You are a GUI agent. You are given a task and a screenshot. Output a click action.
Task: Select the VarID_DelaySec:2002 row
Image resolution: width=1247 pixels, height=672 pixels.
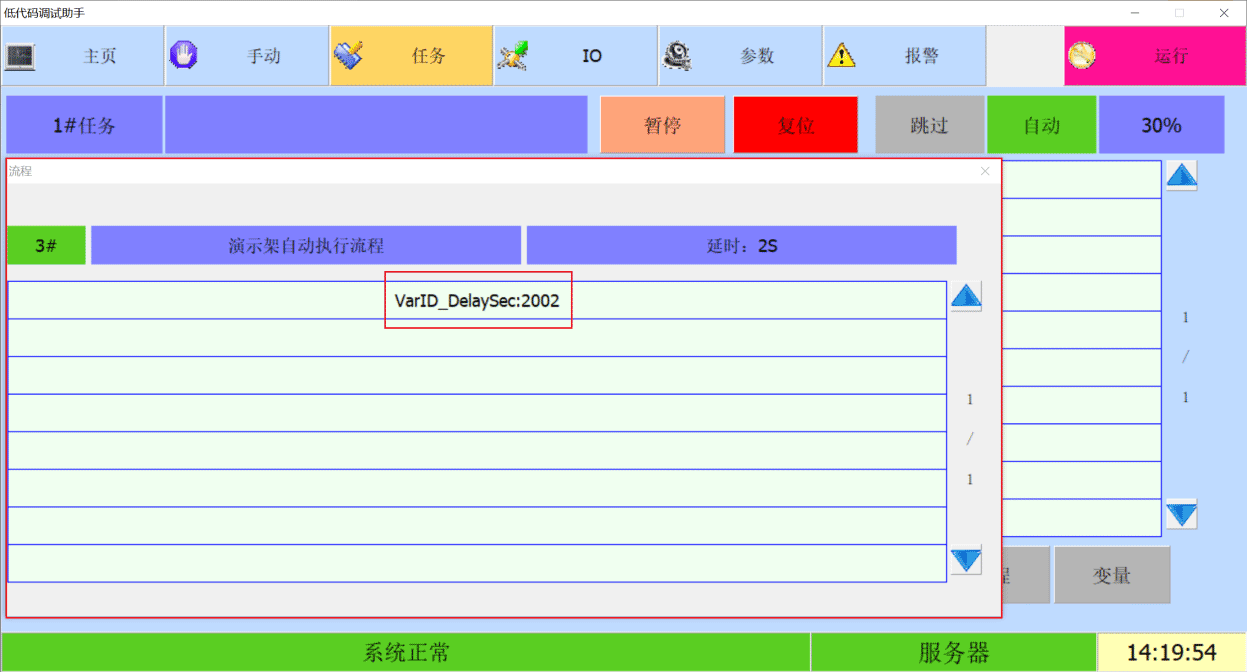(477, 301)
